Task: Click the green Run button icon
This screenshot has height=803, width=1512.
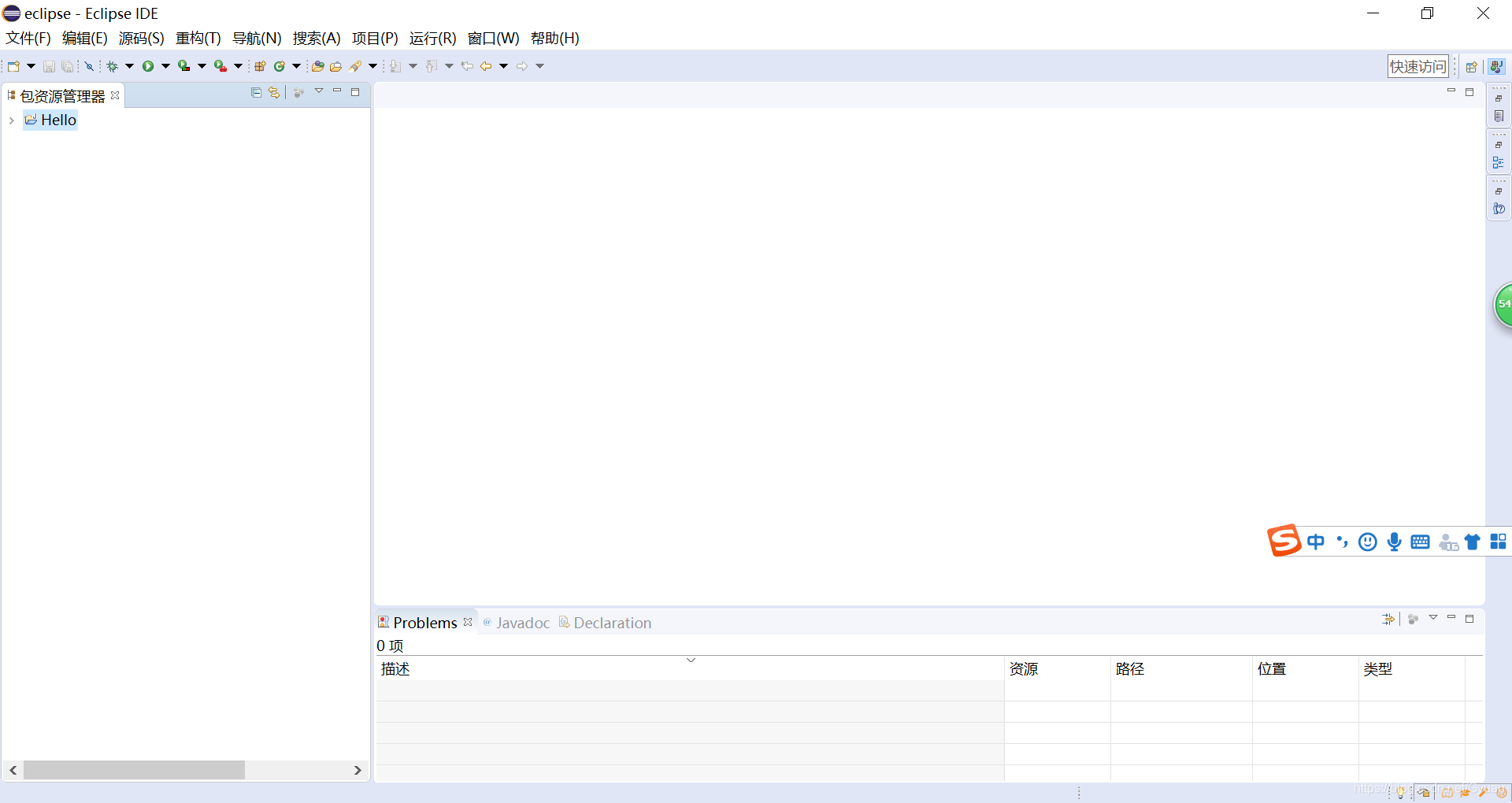Action: pyautogui.click(x=148, y=66)
